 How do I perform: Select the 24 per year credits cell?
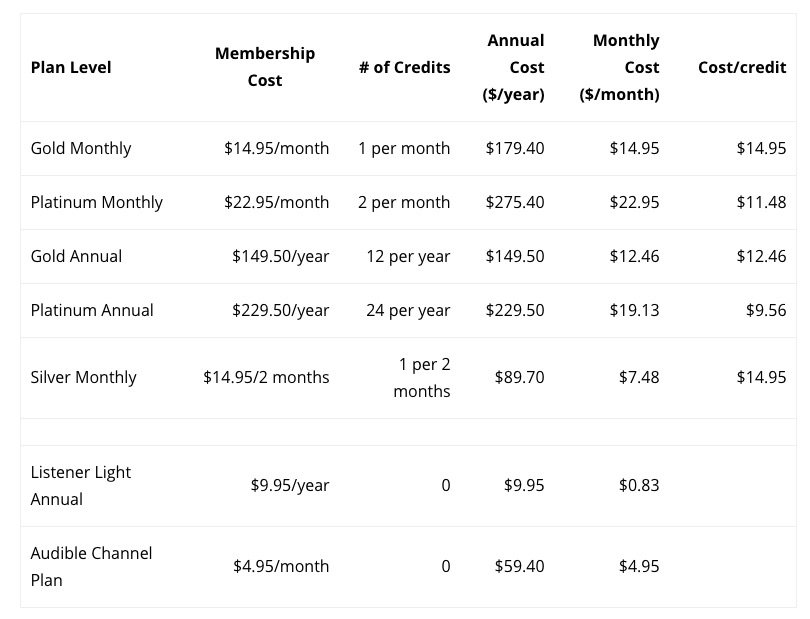click(x=408, y=310)
